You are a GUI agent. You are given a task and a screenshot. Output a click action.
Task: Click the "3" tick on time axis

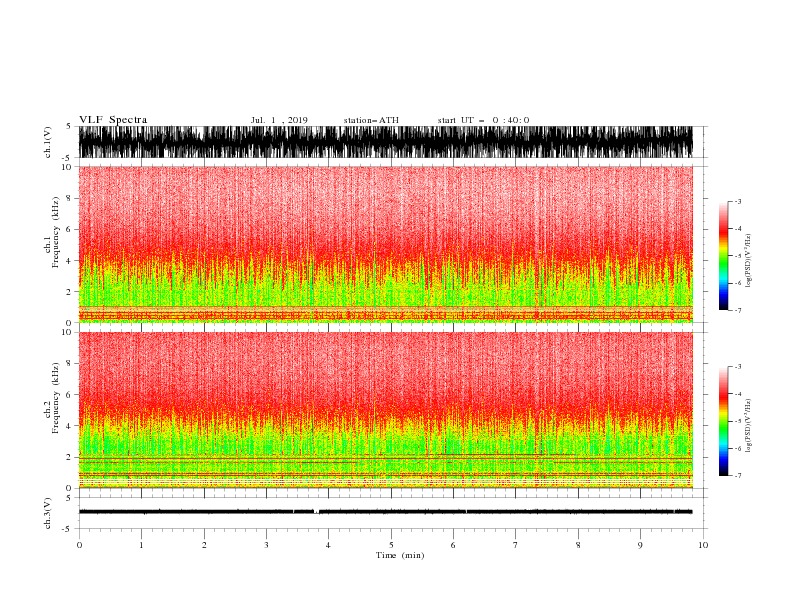[x=266, y=545]
